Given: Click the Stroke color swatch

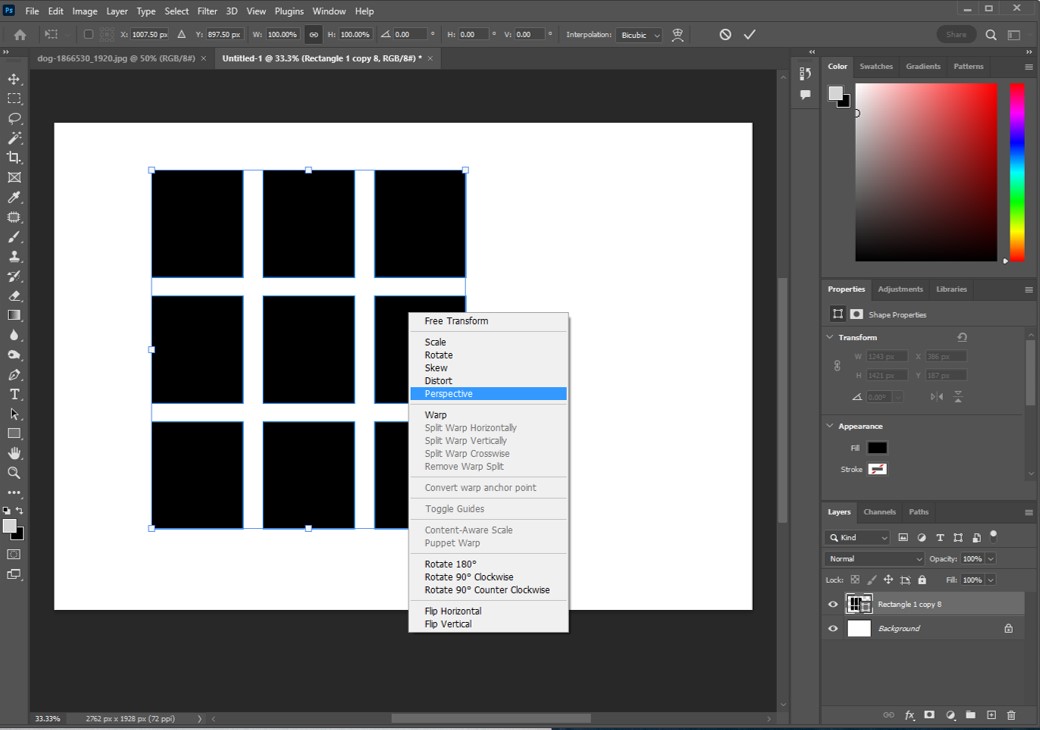Looking at the screenshot, I should click(877, 469).
